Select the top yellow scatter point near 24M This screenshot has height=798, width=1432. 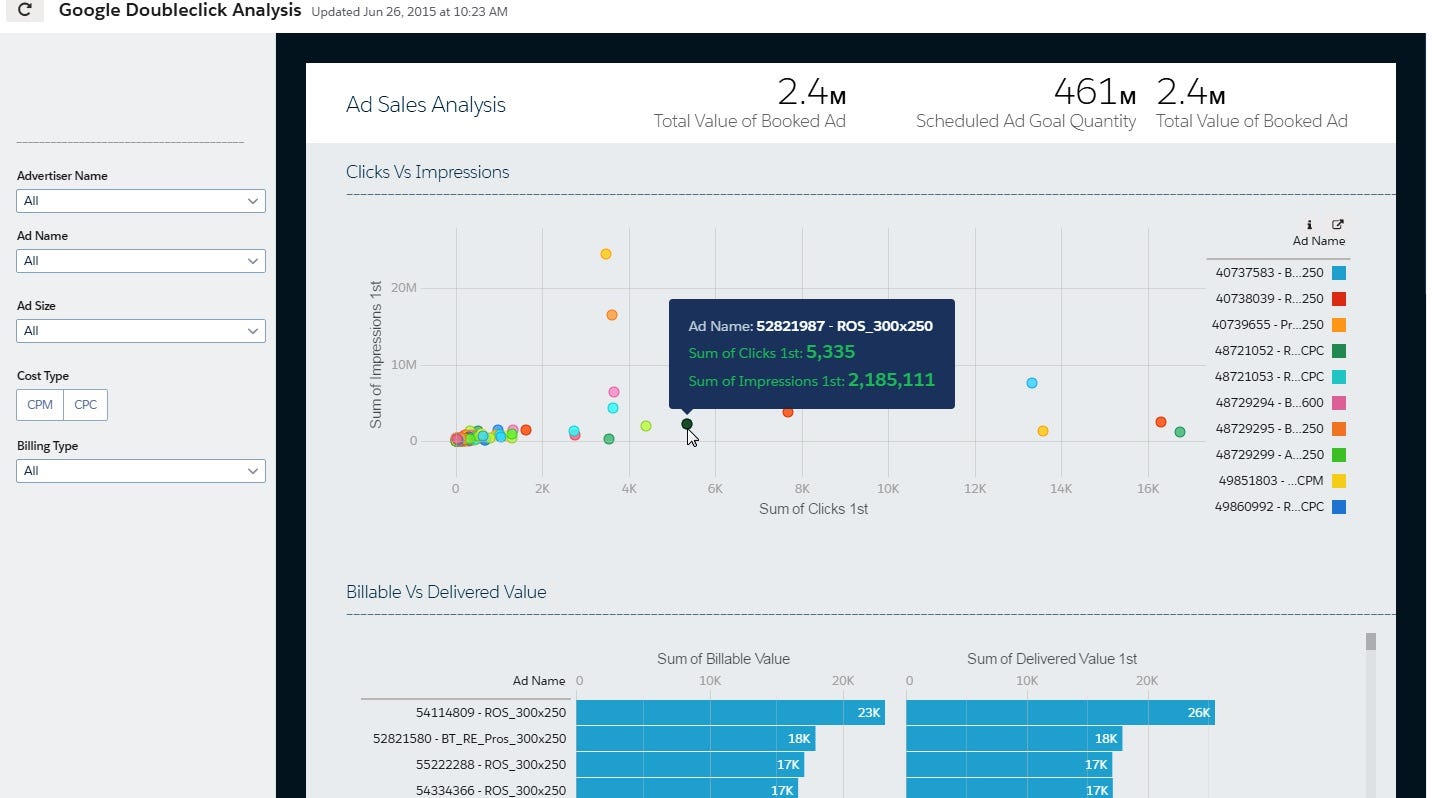point(605,254)
